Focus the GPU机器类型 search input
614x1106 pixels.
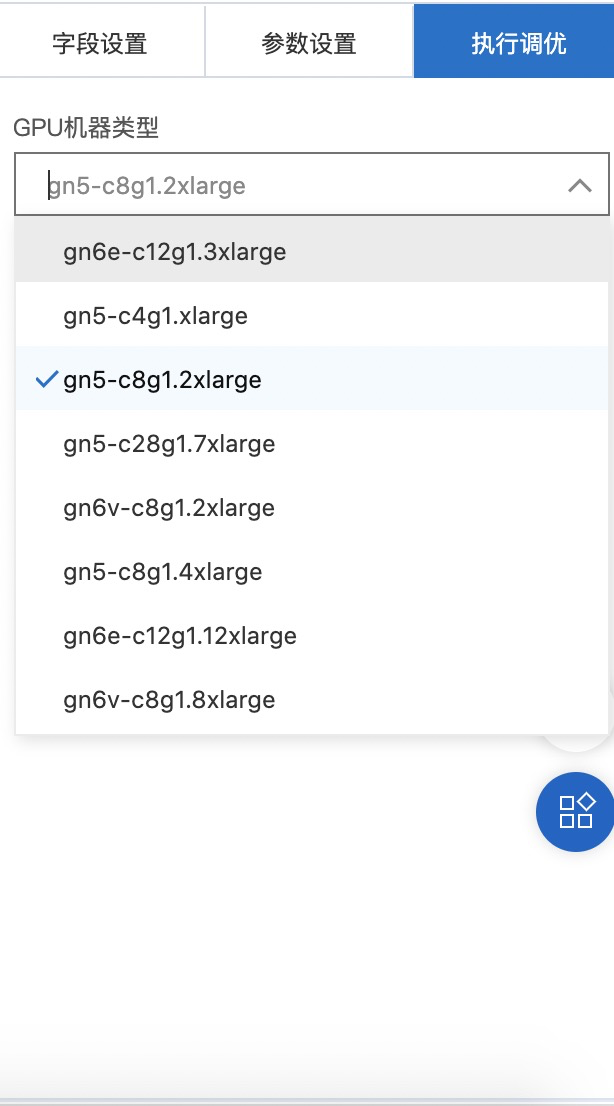point(311,184)
